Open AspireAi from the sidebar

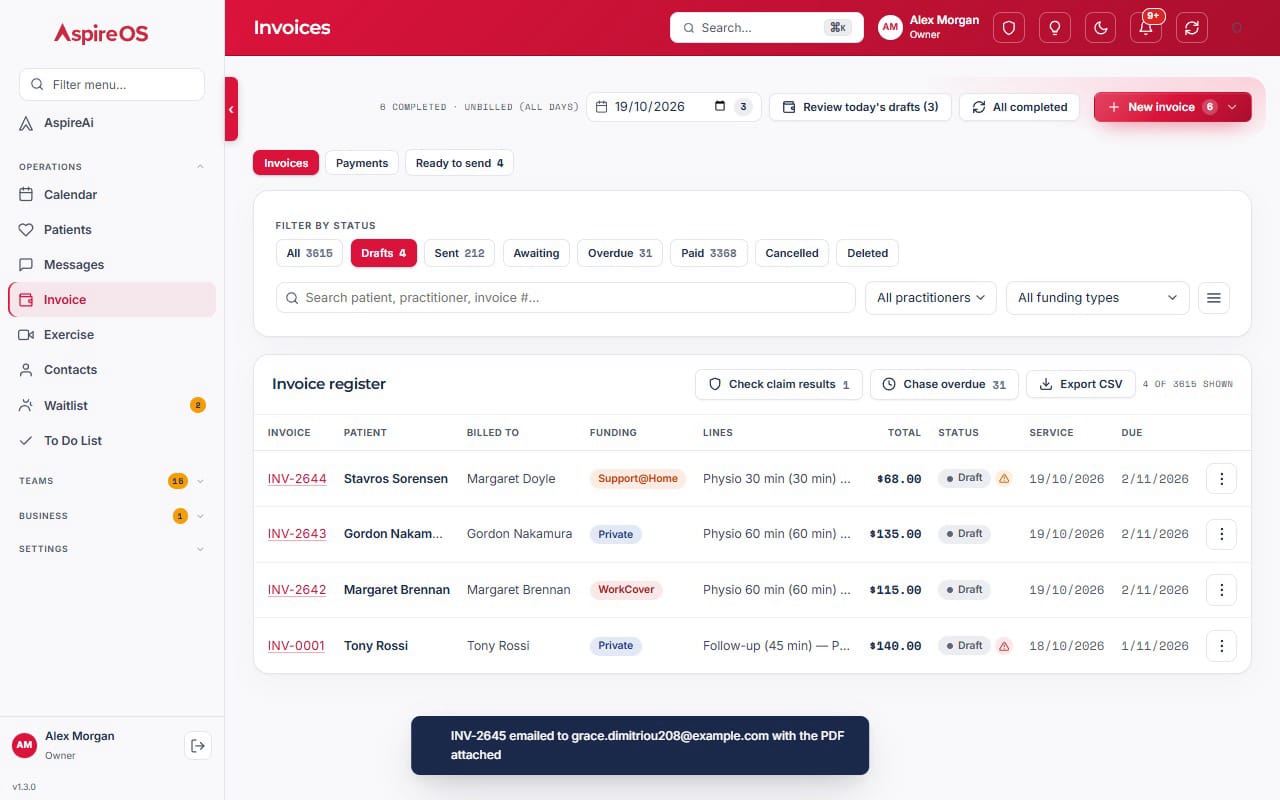pyautogui.click(x=112, y=123)
